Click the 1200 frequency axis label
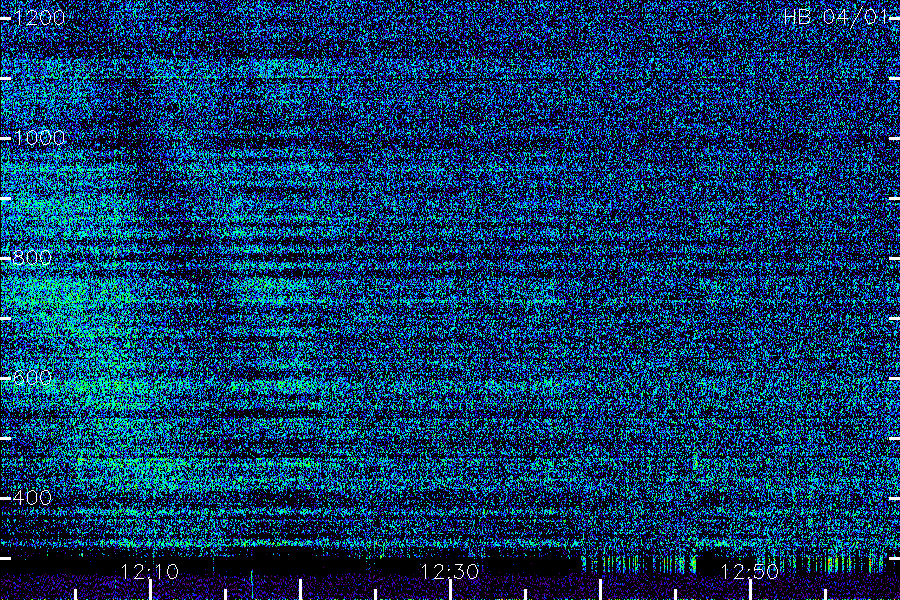The height and width of the screenshot is (600, 900). (39, 18)
